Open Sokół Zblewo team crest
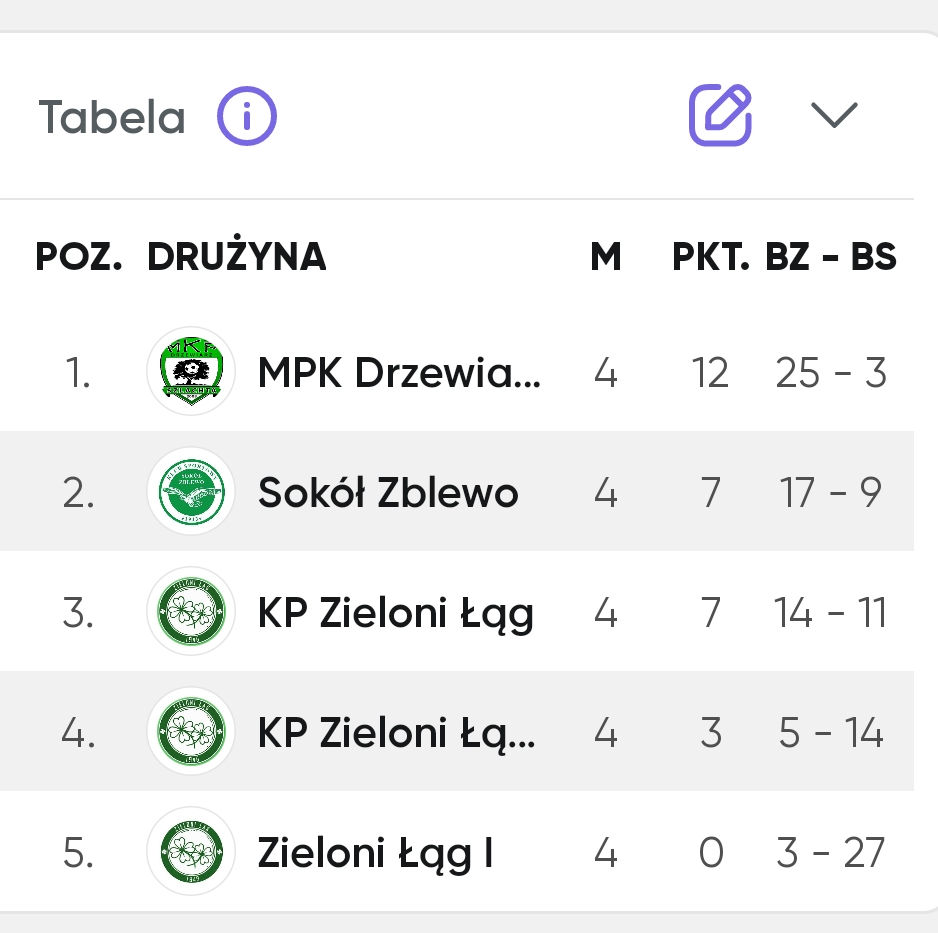Image resolution: width=938 pixels, height=933 pixels. point(191,491)
